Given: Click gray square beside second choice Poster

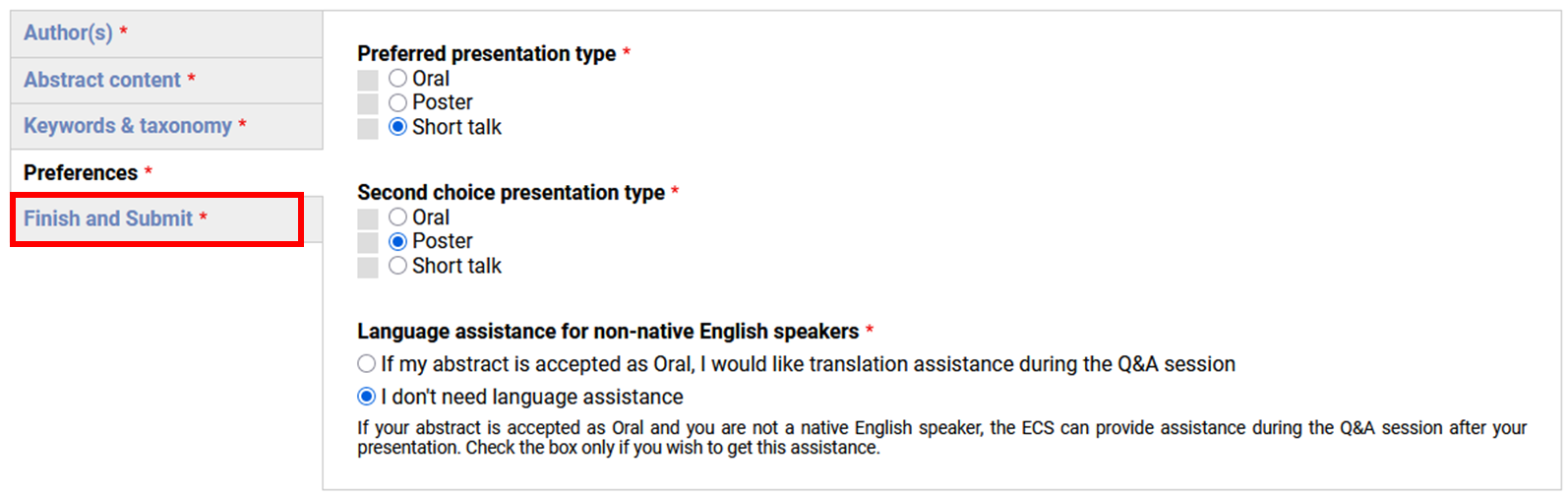Looking at the screenshot, I should pos(368,242).
